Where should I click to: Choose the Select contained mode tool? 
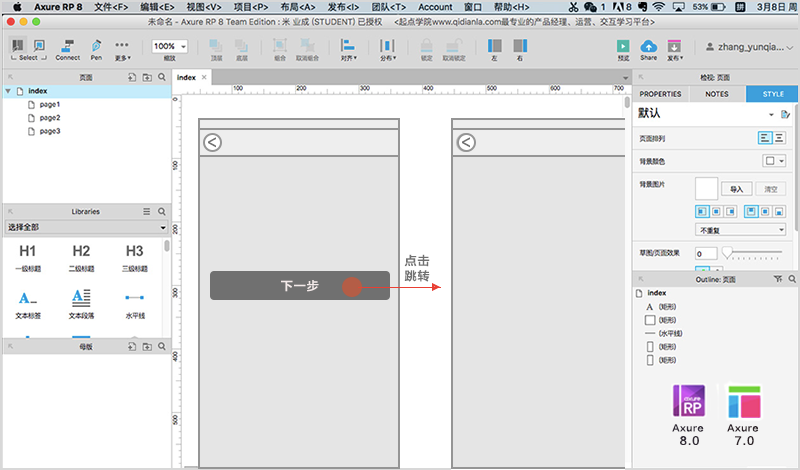(x=39, y=46)
